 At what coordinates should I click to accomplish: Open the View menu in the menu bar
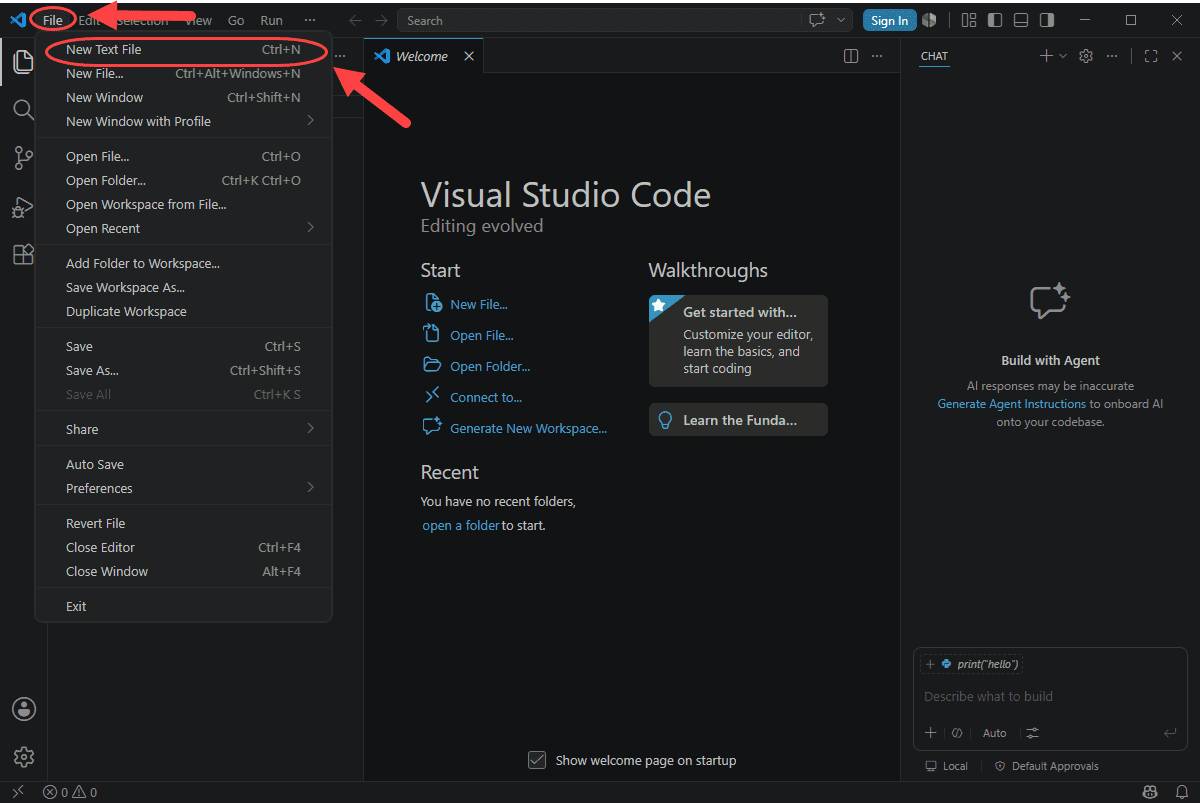(x=198, y=20)
